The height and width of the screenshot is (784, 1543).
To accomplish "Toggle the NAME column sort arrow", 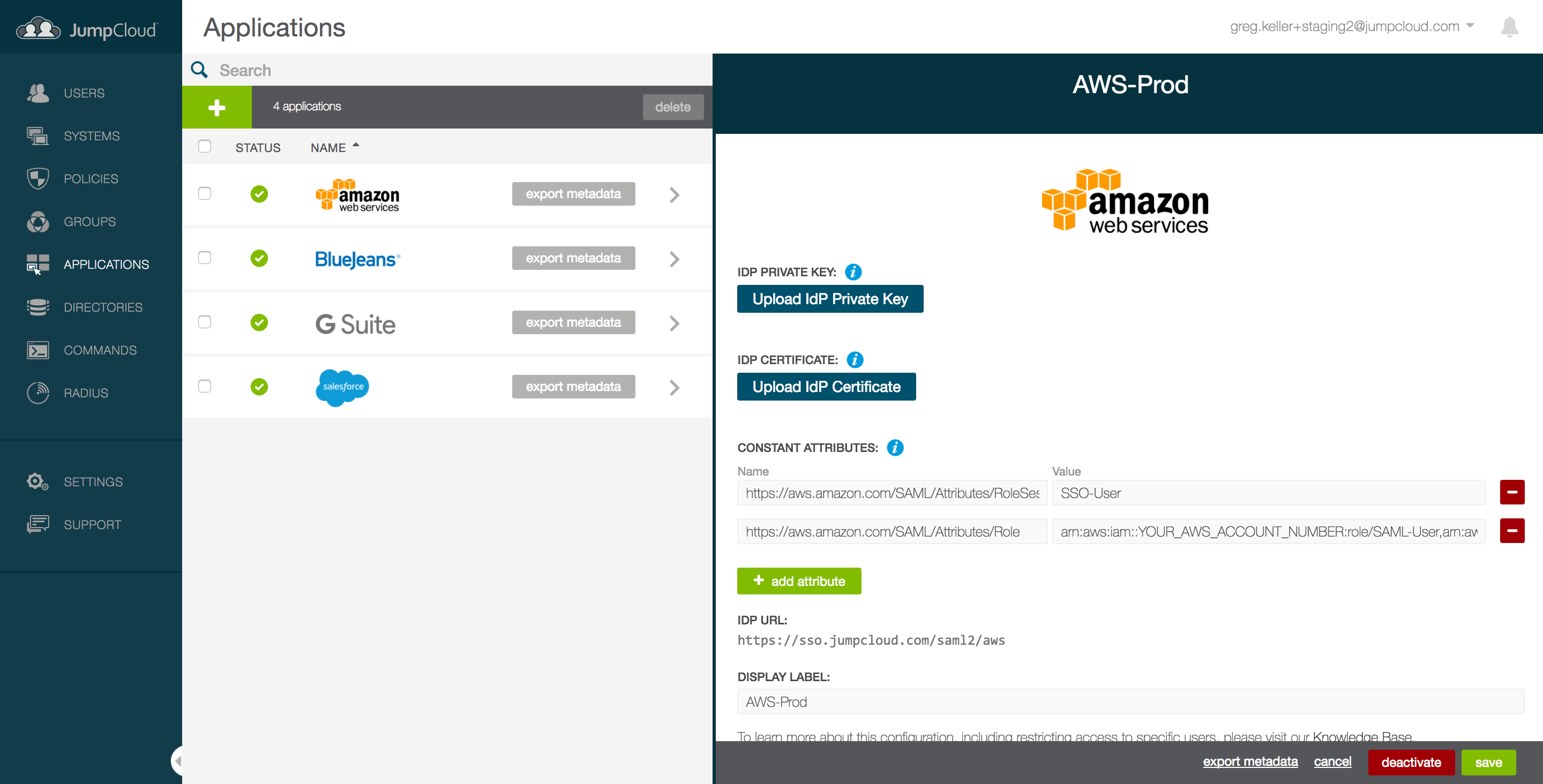I will 356,145.
